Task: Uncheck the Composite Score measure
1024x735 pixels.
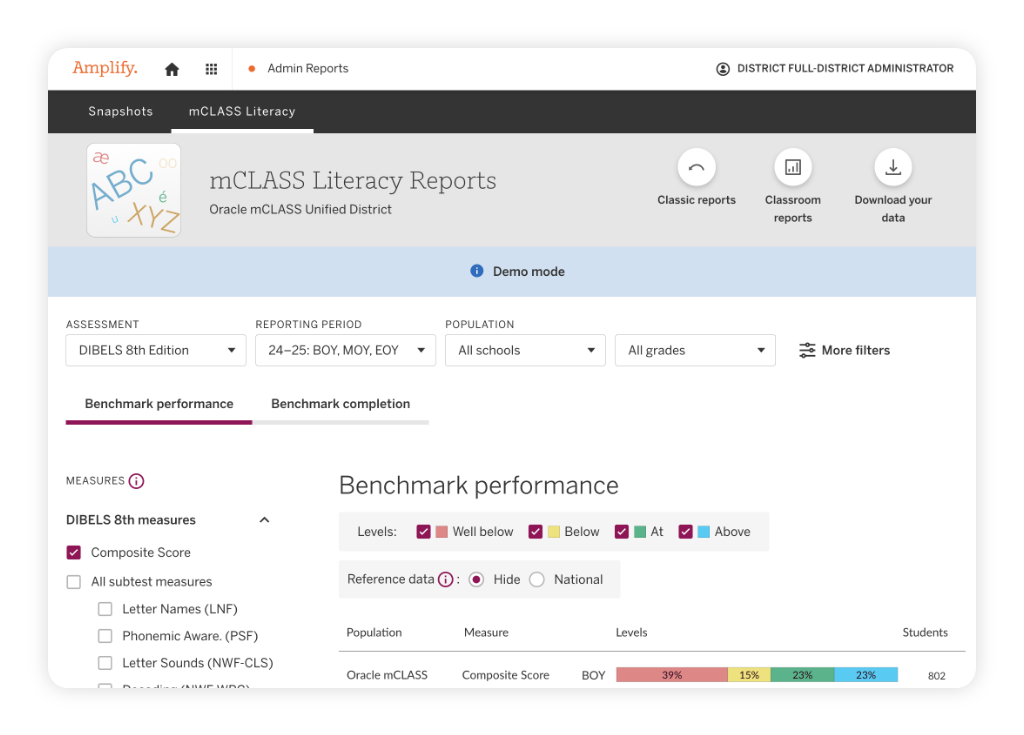Action: coord(73,552)
